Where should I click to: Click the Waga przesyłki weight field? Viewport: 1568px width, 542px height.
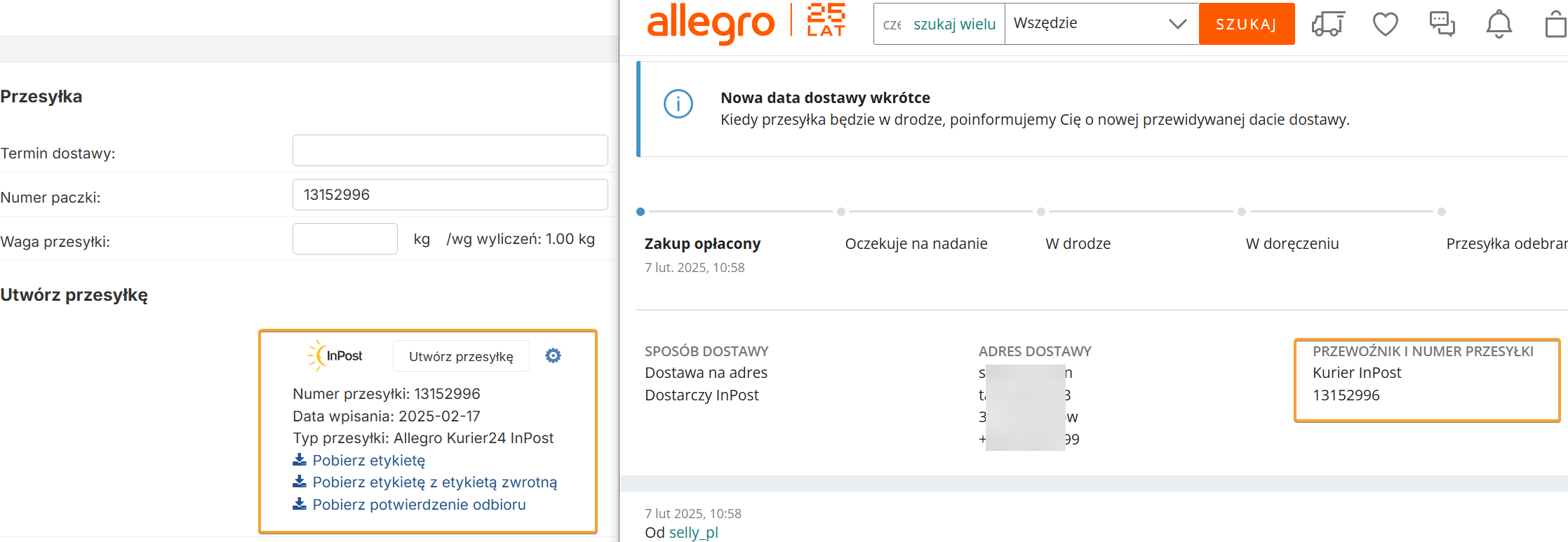[344, 239]
